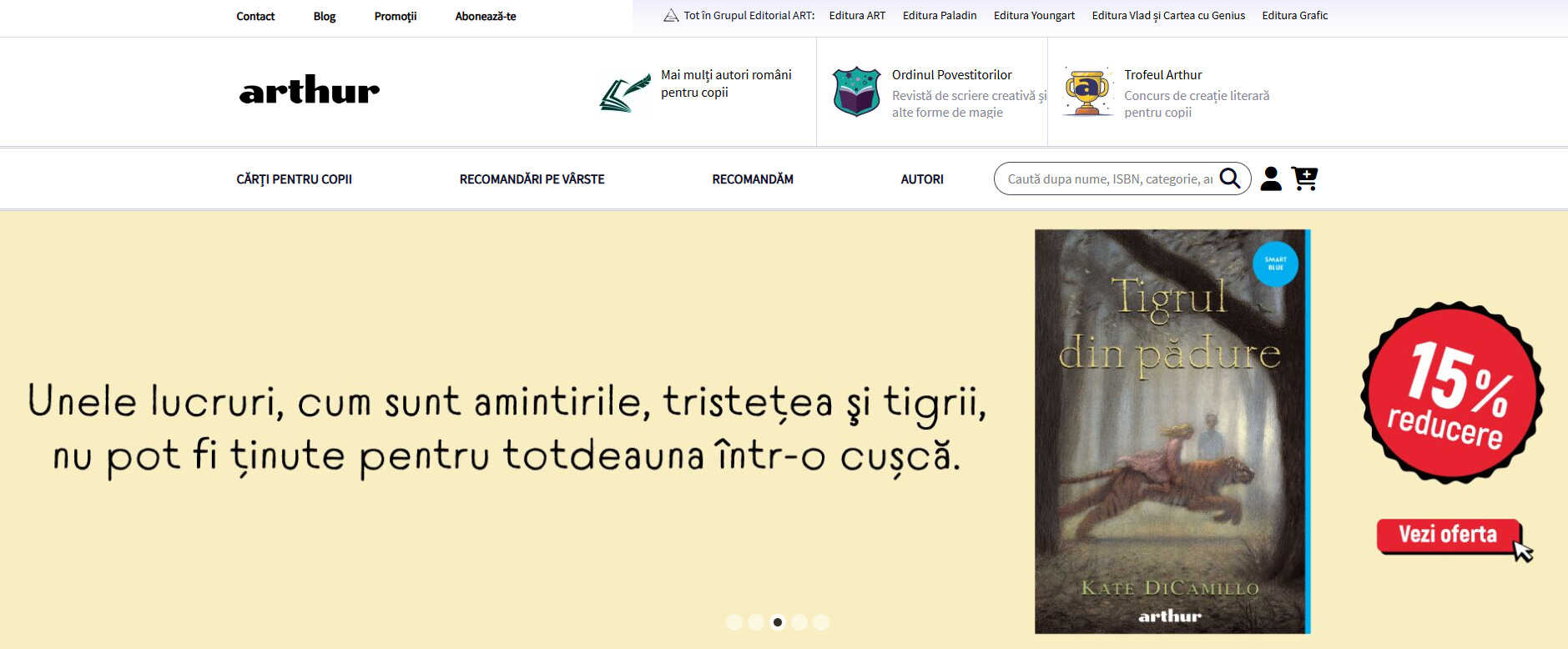Select the fourth carousel slide dot

(799, 622)
